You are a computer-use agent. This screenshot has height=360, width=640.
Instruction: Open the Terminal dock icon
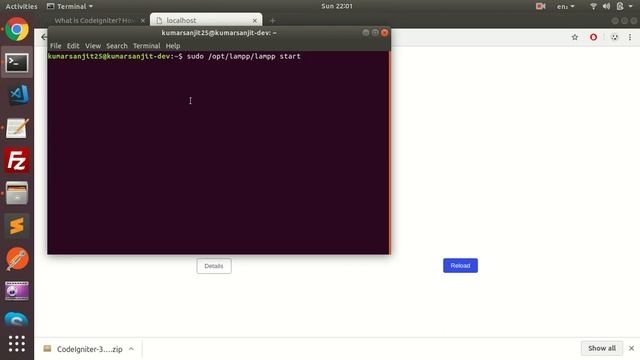[x=17, y=62]
